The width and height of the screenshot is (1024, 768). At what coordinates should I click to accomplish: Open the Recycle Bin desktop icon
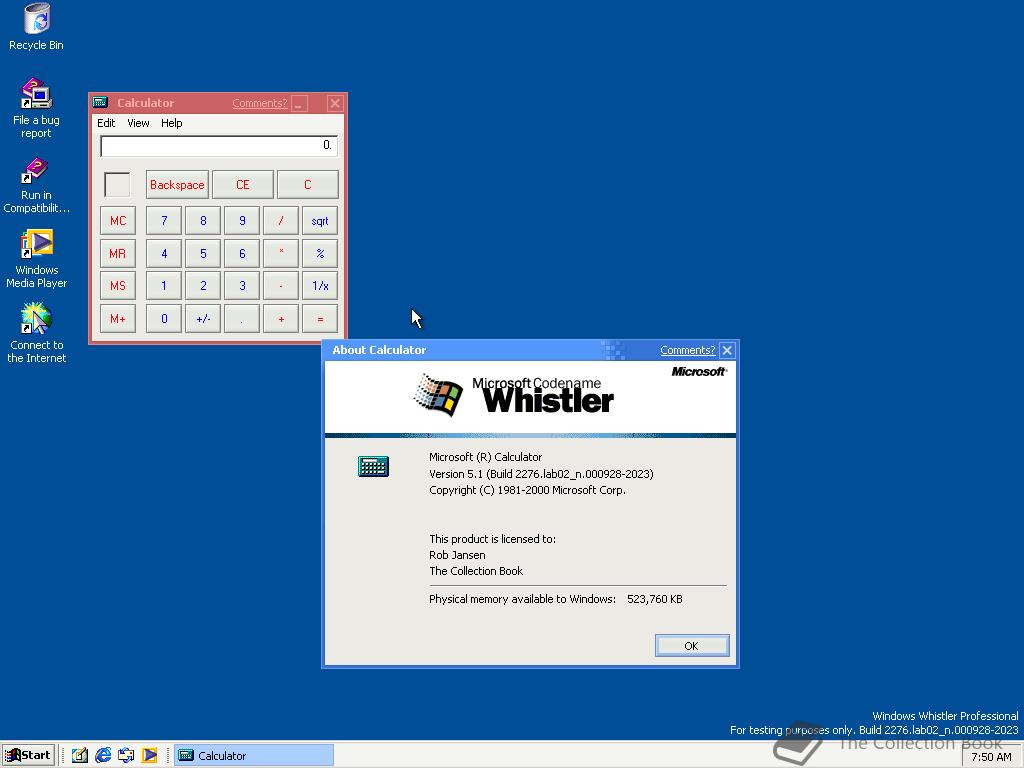37,27
